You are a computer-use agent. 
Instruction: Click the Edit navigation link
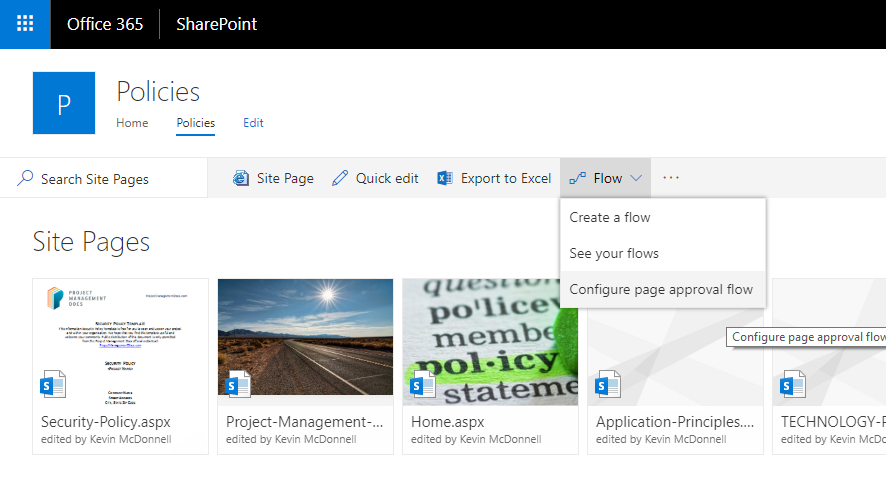click(x=253, y=123)
